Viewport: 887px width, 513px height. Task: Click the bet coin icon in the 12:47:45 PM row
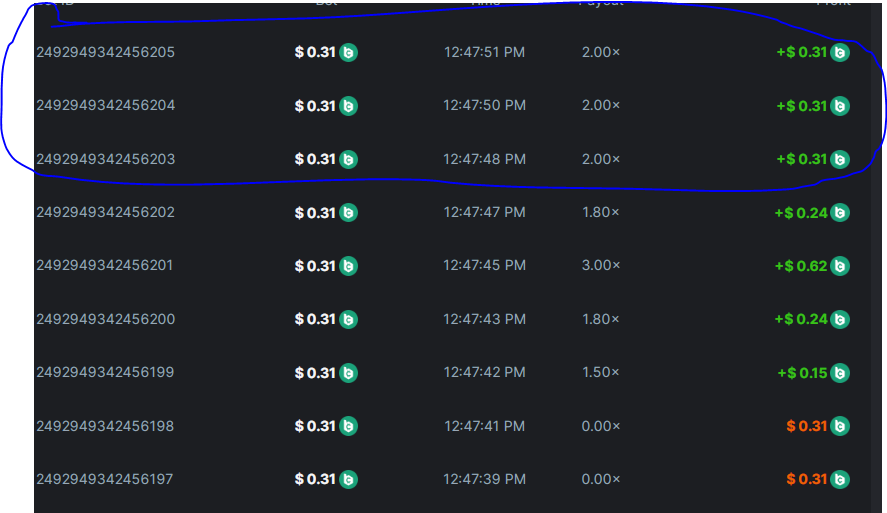[x=348, y=266]
